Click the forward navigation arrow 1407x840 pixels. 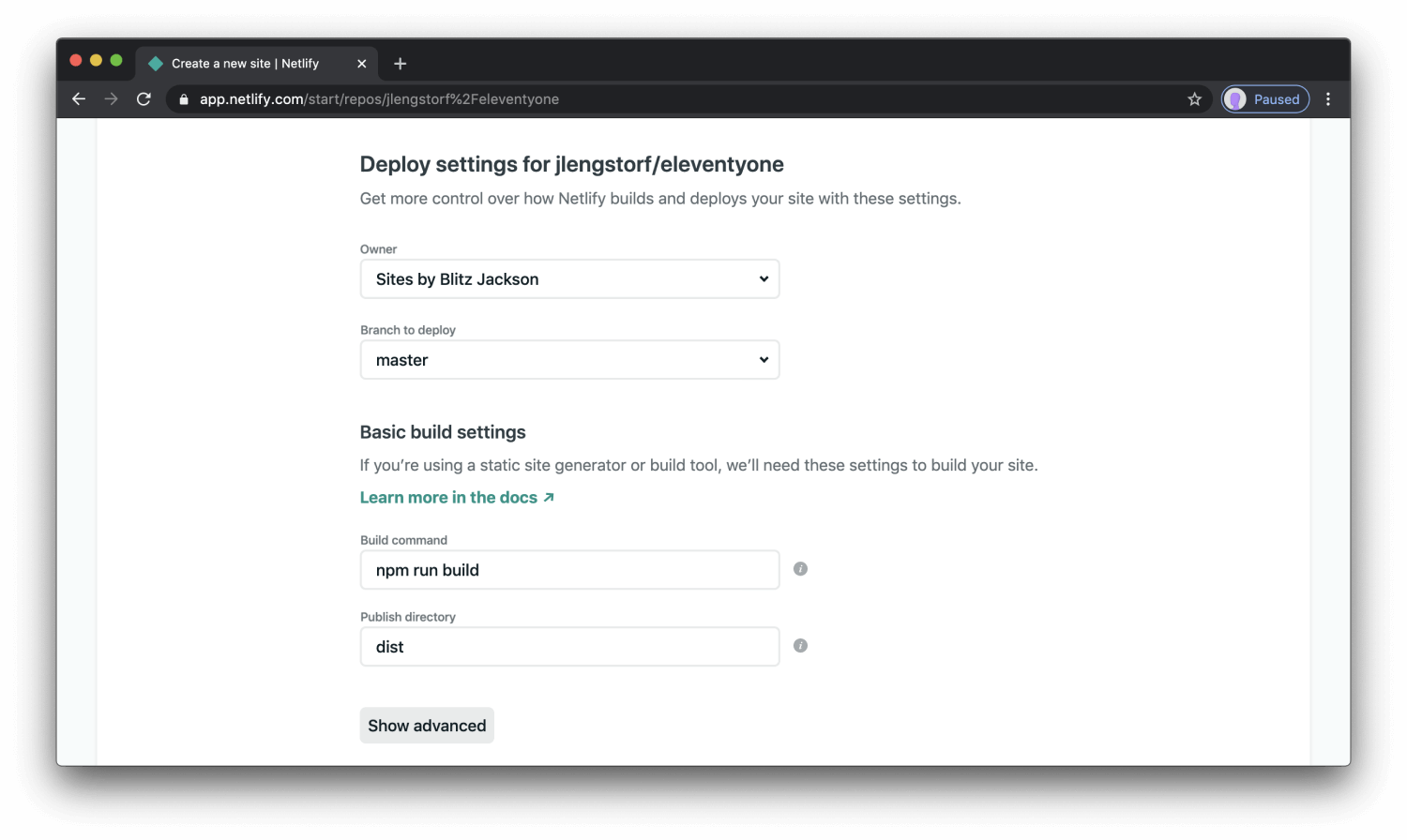[x=111, y=98]
